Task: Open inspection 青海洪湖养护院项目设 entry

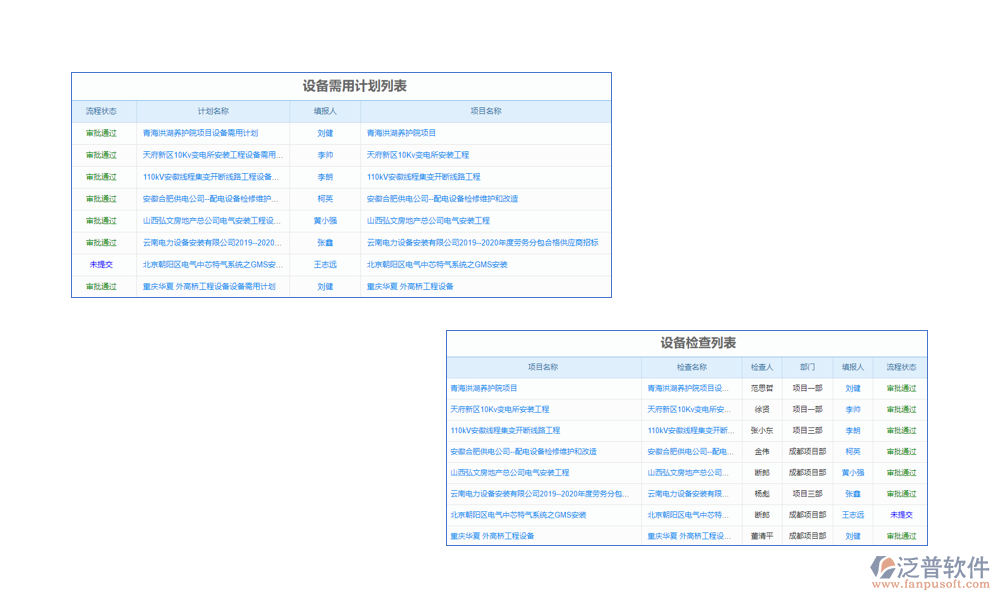Action: (x=690, y=389)
